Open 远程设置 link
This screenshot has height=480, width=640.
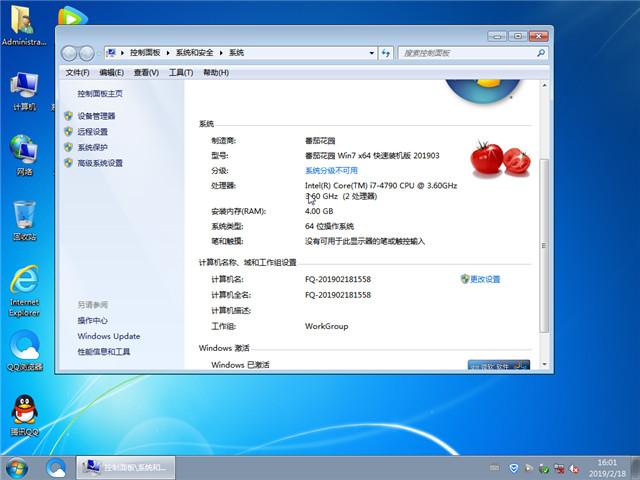(x=93, y=131)
